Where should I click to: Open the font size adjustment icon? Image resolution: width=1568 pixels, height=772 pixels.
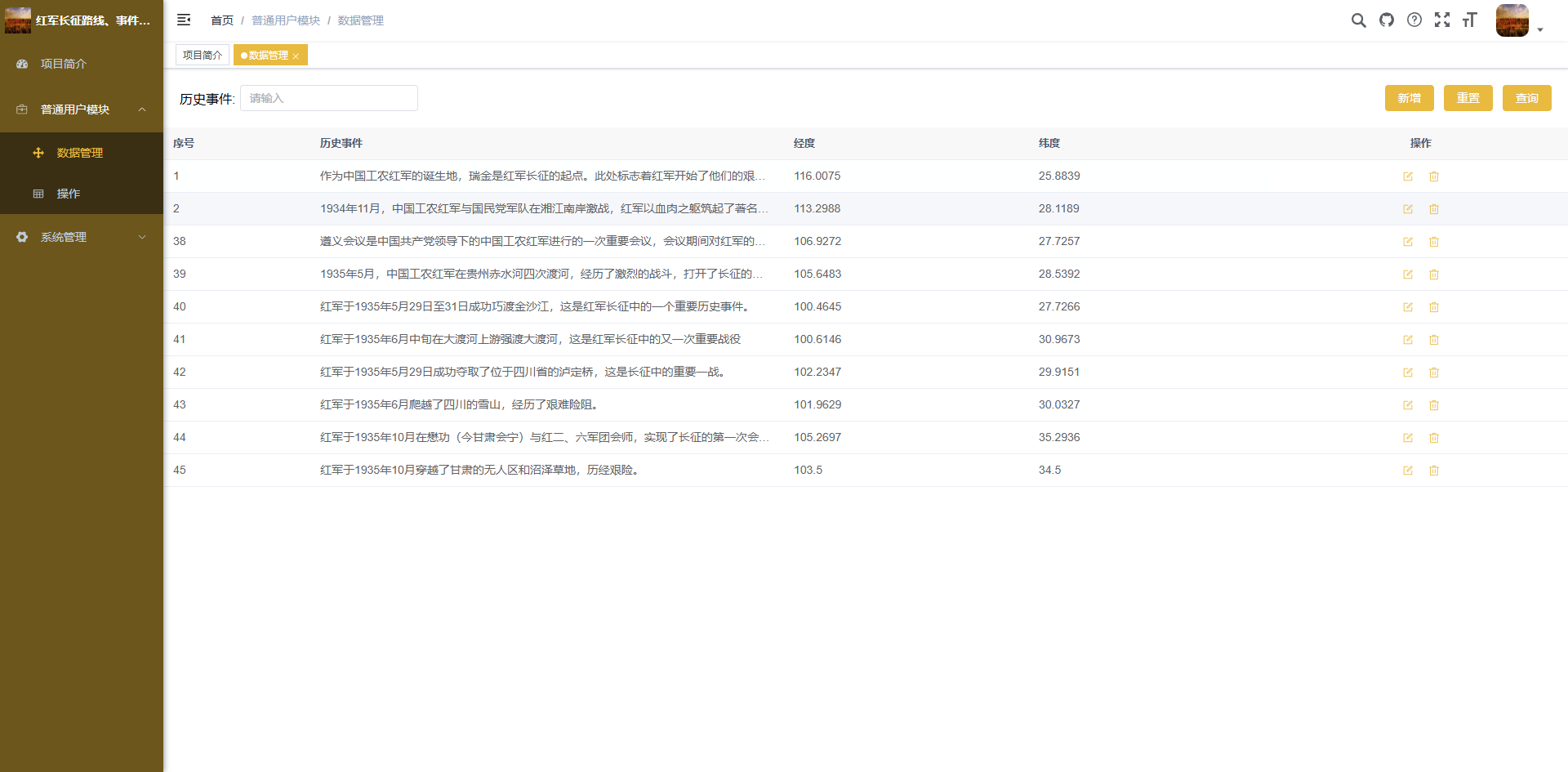pyautogui.click(x=1469, y=20)
